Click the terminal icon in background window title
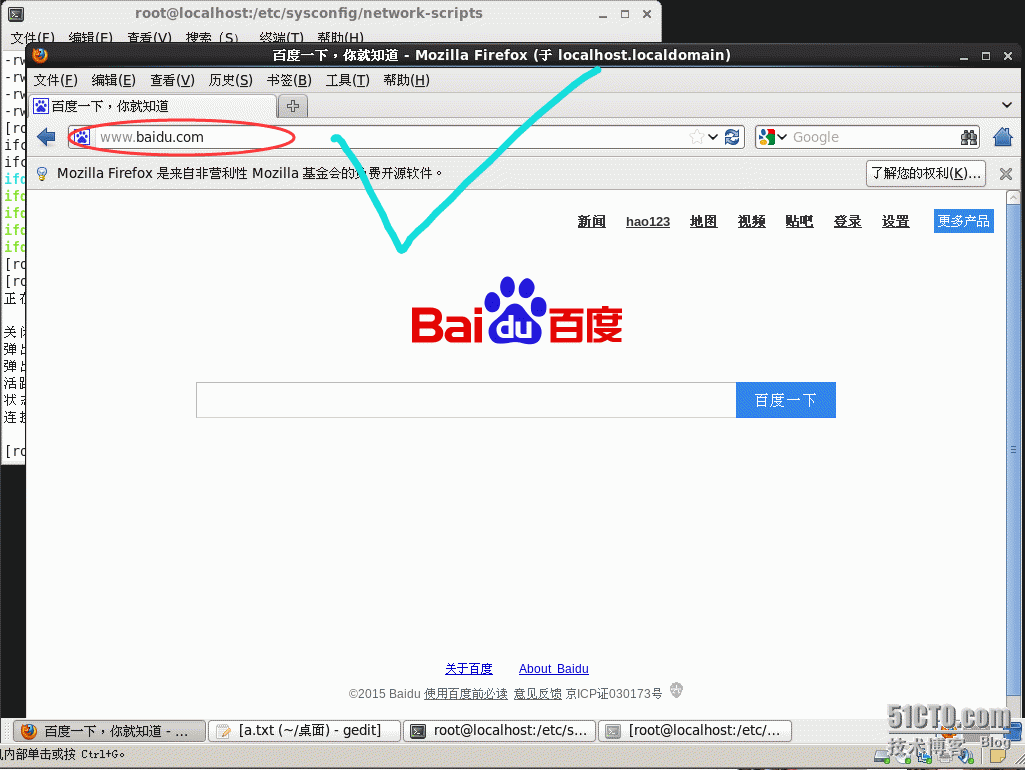 click(16, 13)
